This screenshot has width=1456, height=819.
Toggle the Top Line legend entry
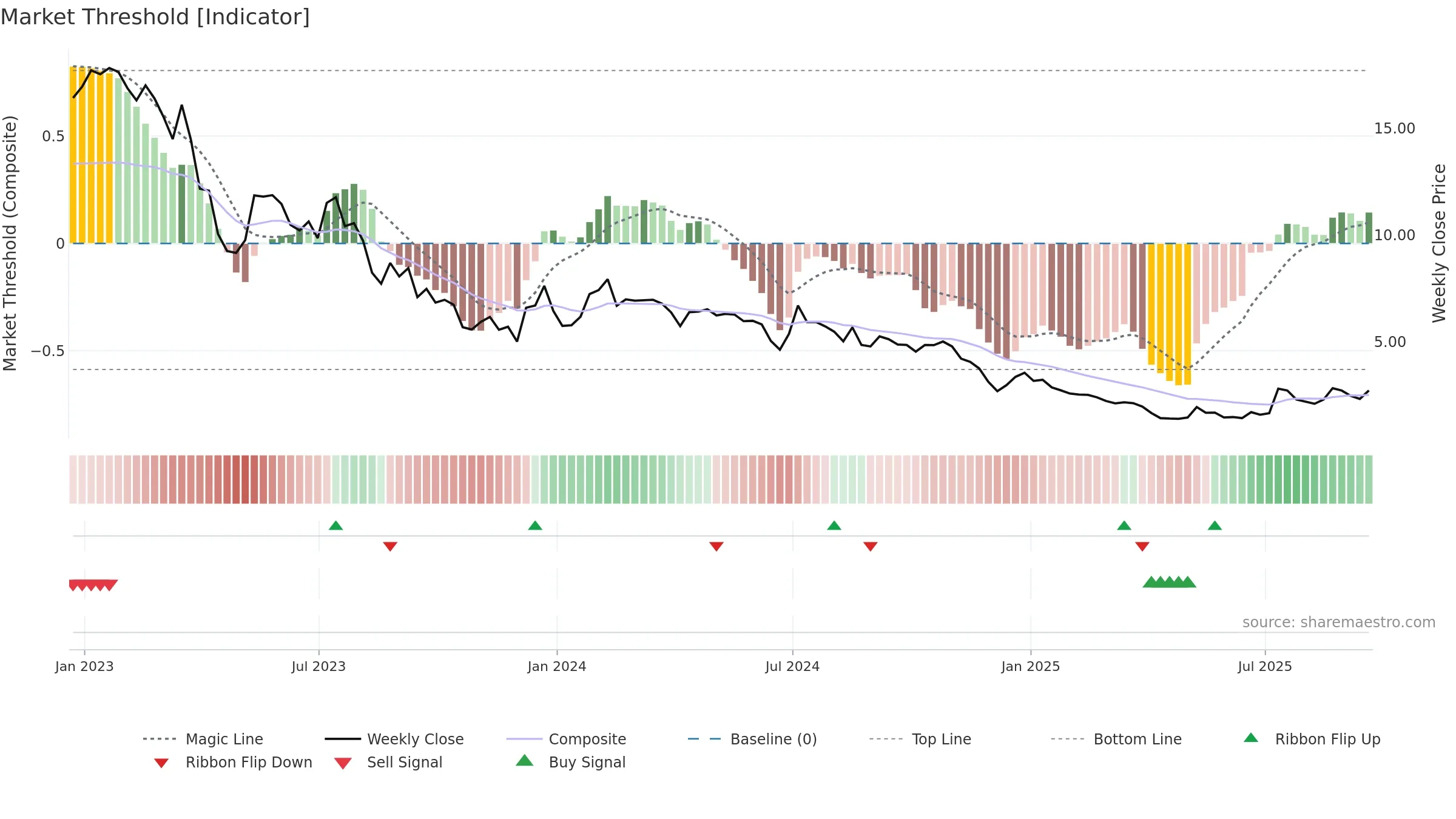pyautogui.click(x=920, y=739)
